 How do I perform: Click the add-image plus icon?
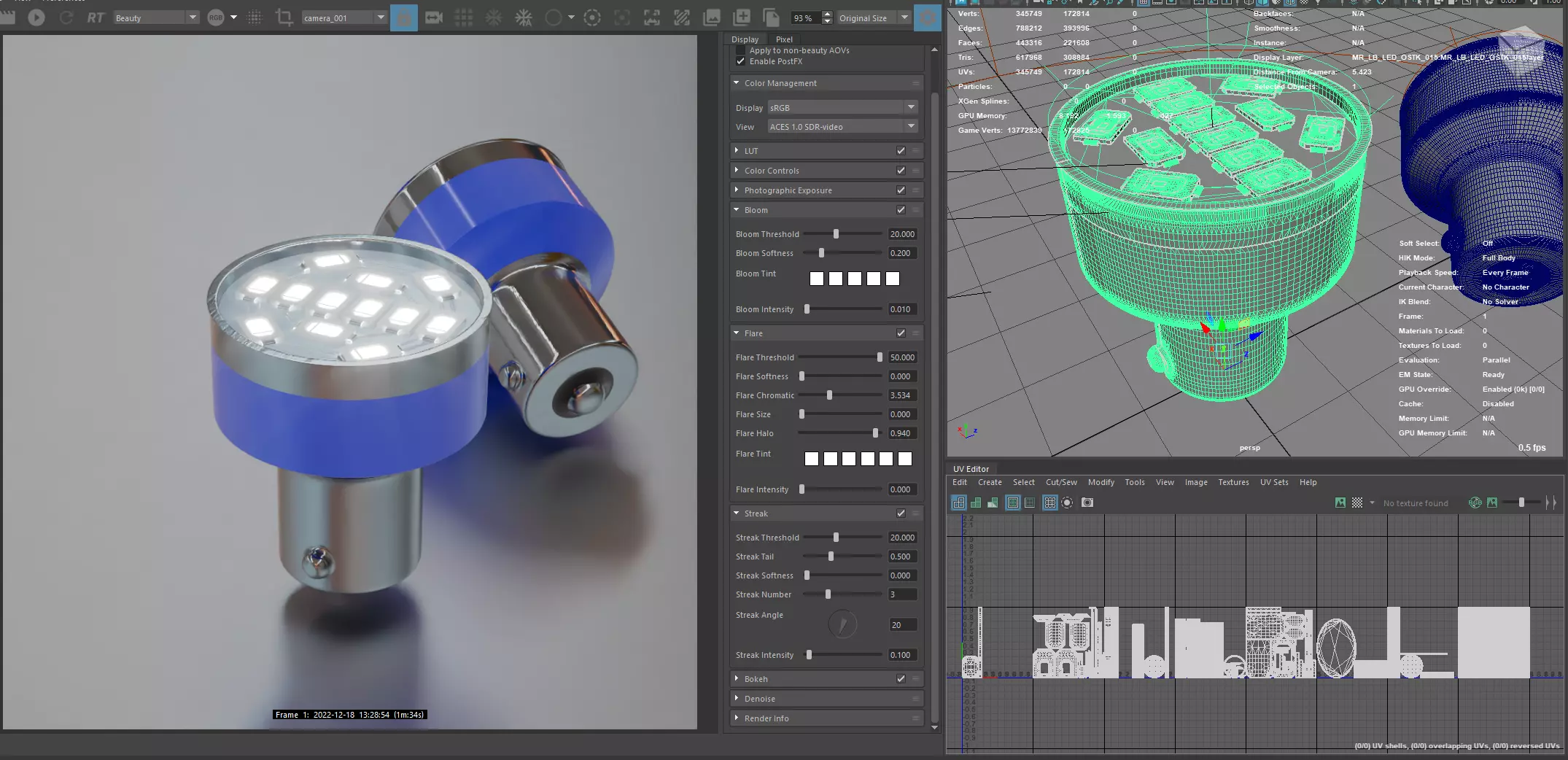[x=741, y=18]
